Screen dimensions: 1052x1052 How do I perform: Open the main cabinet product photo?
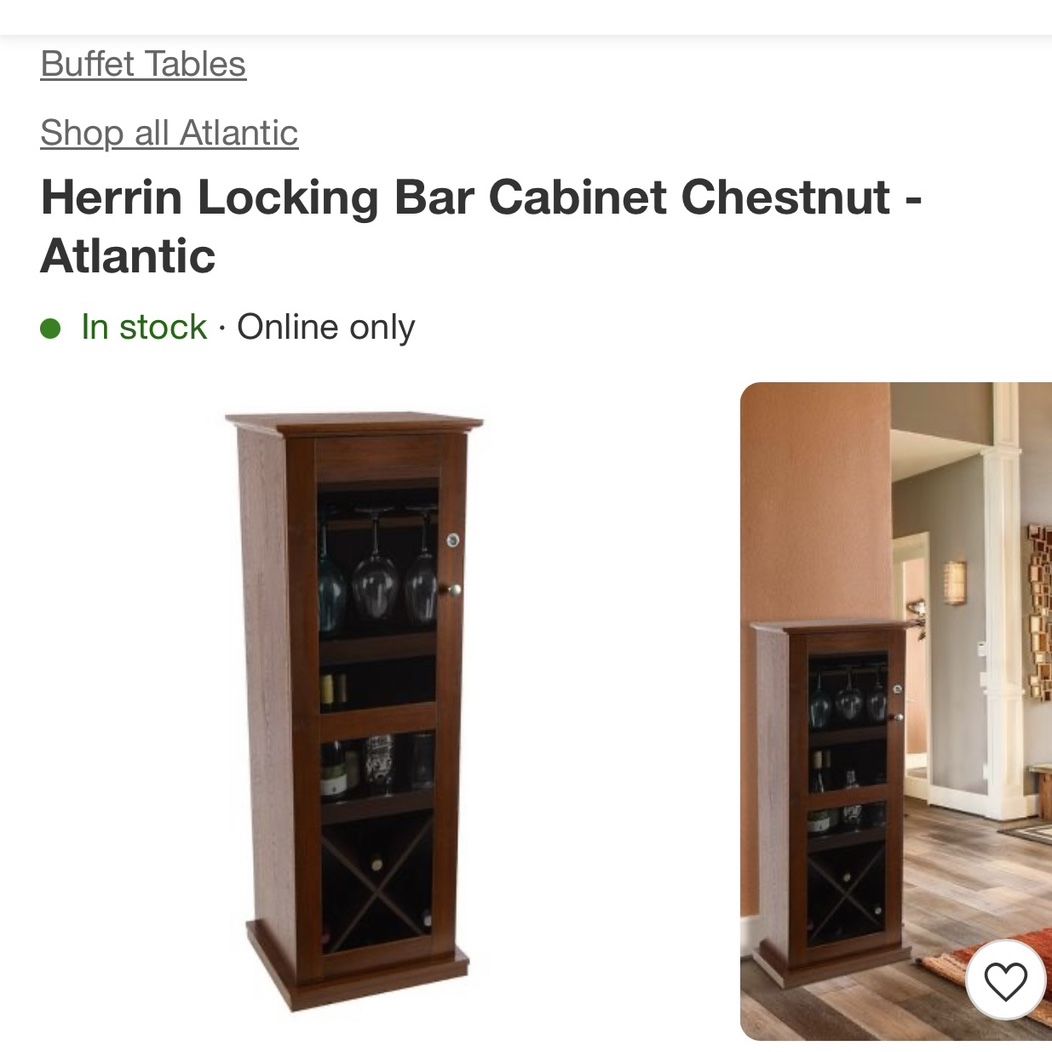(354, 710)
